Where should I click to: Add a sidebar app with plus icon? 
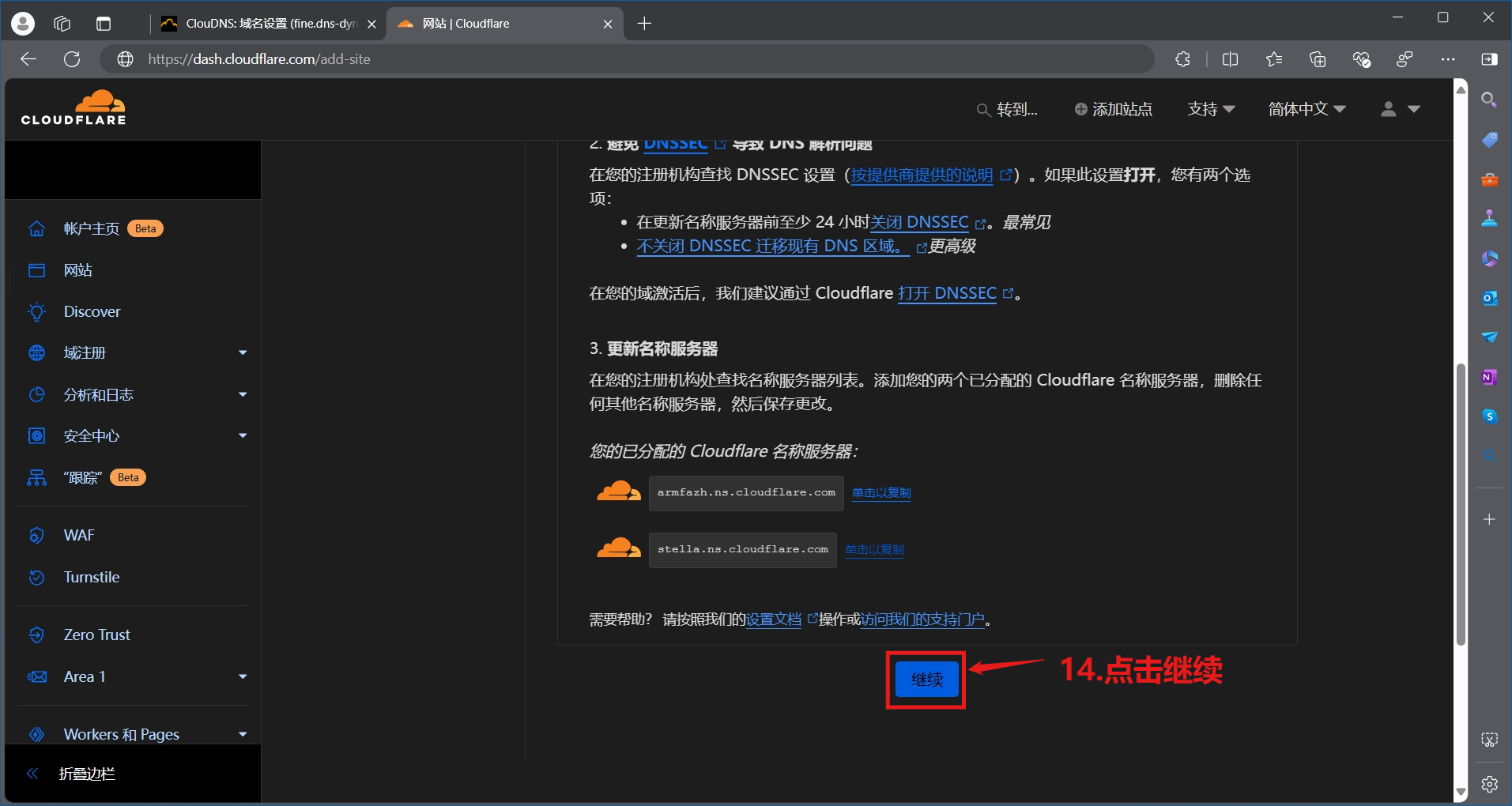(x=1489, y=519)
